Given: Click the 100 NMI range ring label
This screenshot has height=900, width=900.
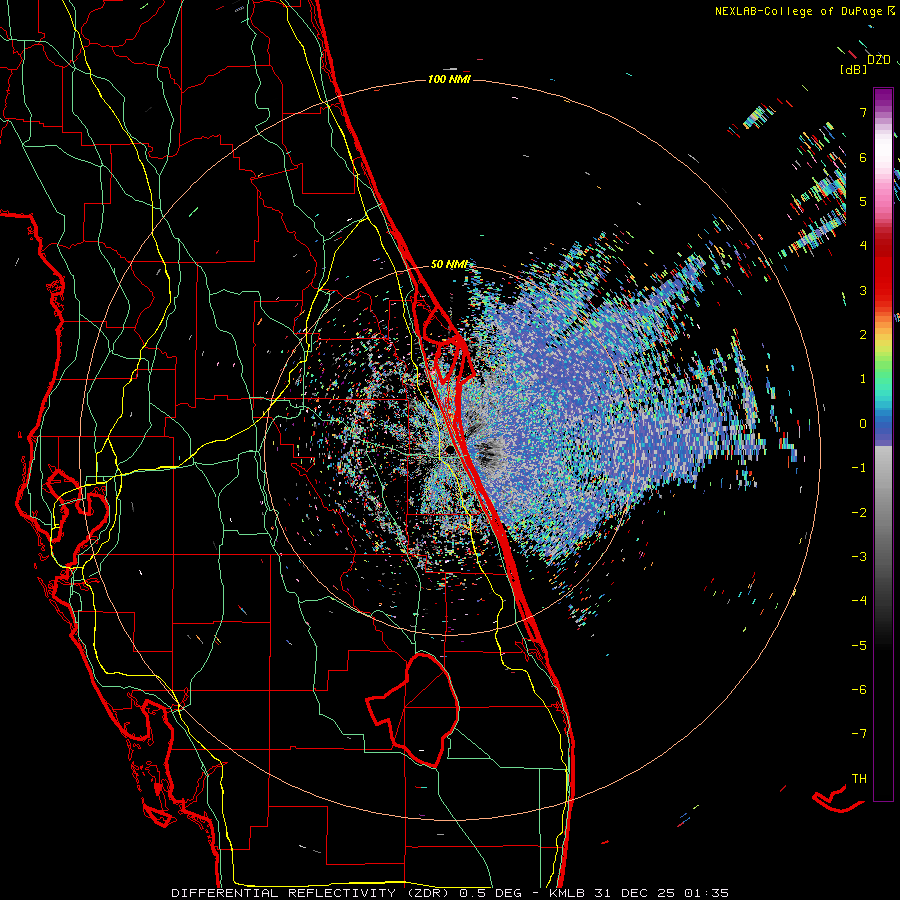Looking at the screenshot, I should (449, 79).
